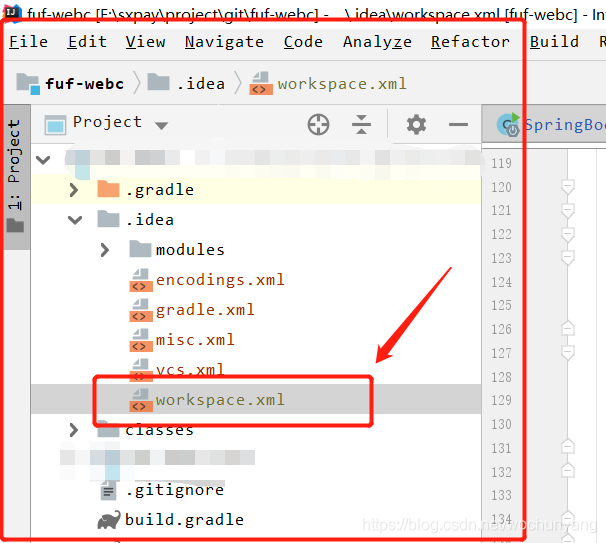Expand the modules folder

pos(104,250)
